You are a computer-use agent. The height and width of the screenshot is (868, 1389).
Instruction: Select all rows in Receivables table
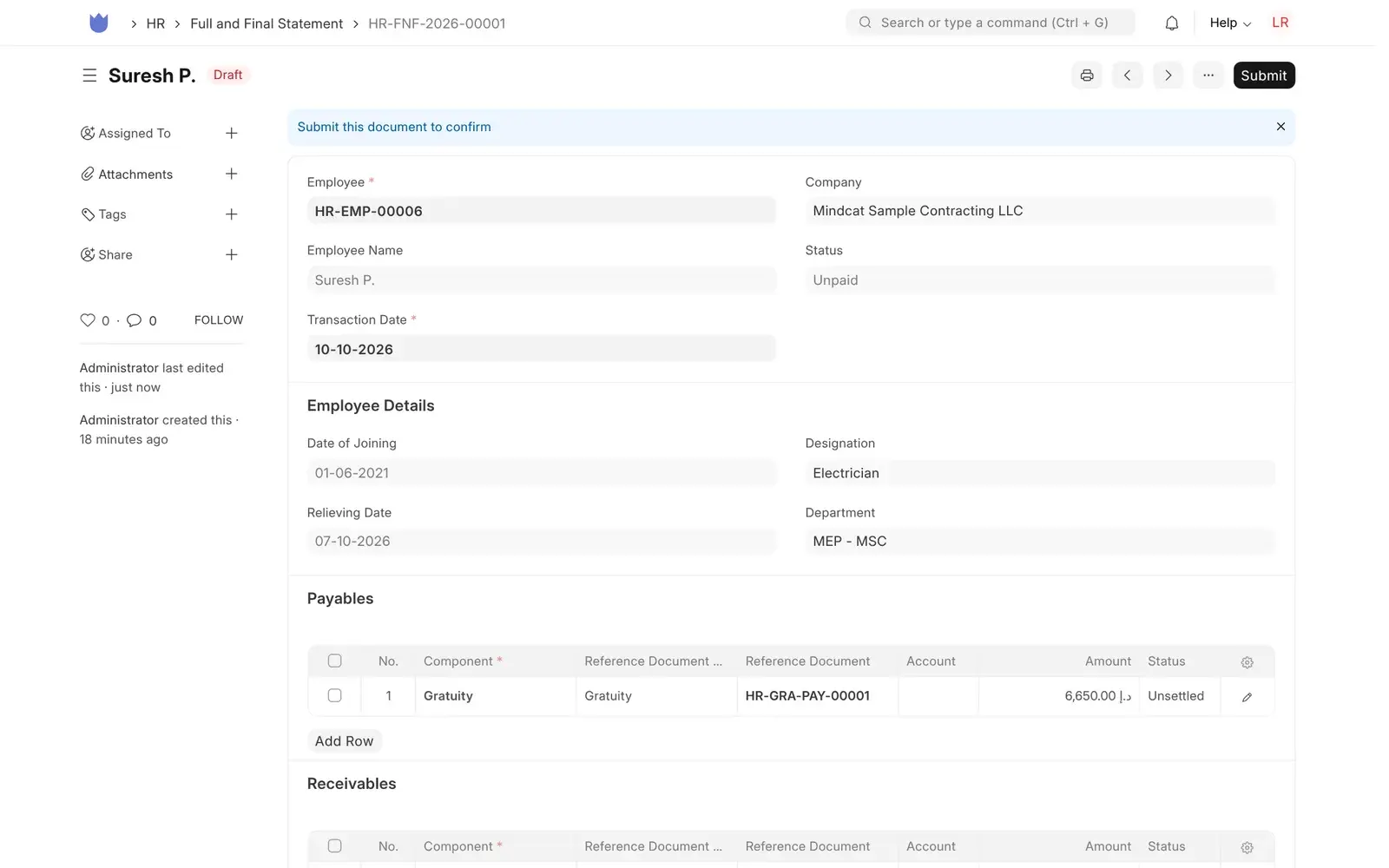(x=334, y=845)
